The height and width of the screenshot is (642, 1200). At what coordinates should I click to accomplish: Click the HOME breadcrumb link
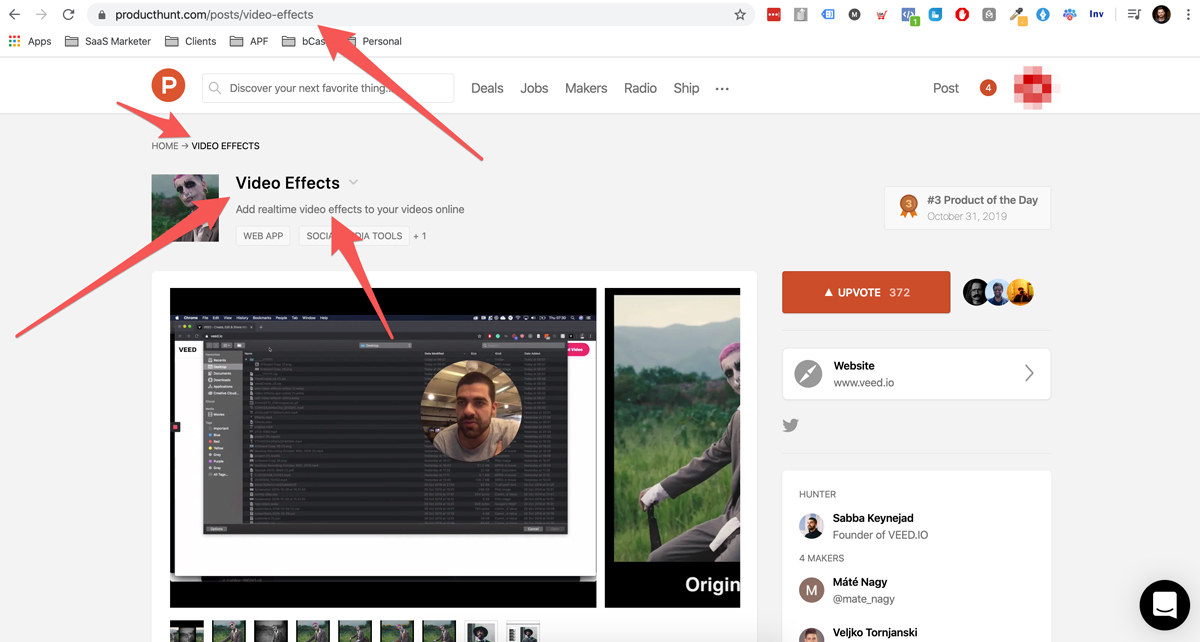point(165,146)
